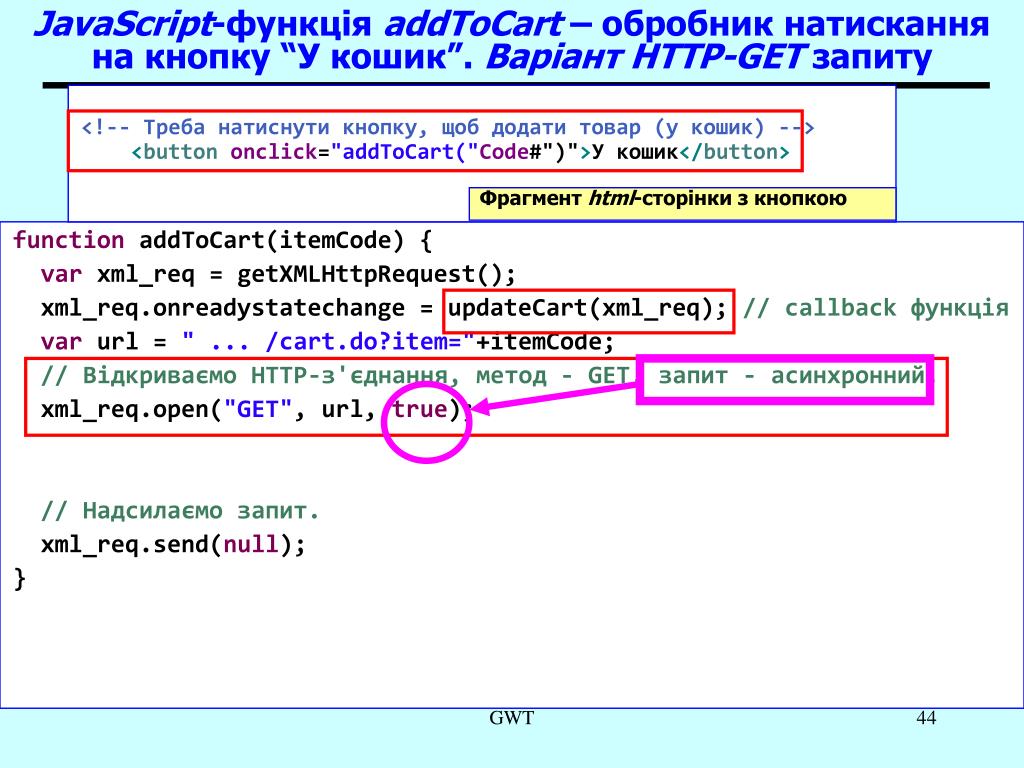Click '"GET"' string in xml_req.open
The height and width of the screenshot is (768, 1024).
(x=258, y=409)
